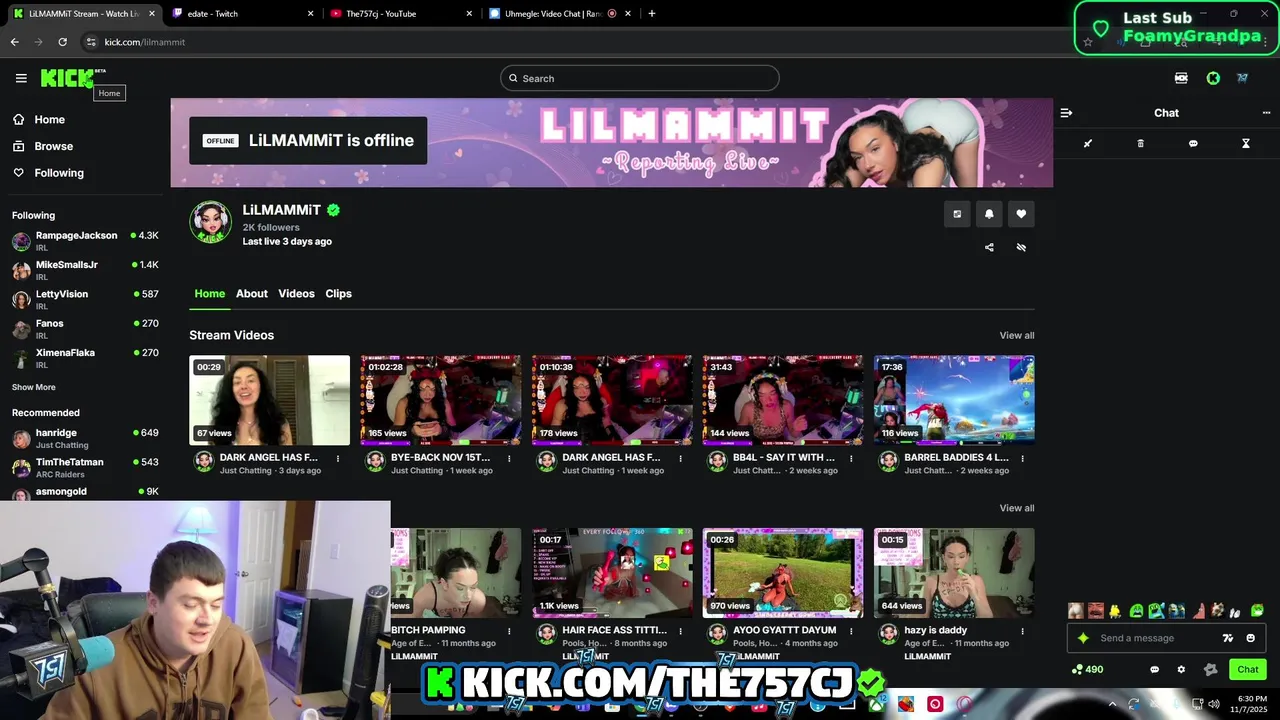
Task: Open chat settings gear icon
Action: [x=1181, y=670]
